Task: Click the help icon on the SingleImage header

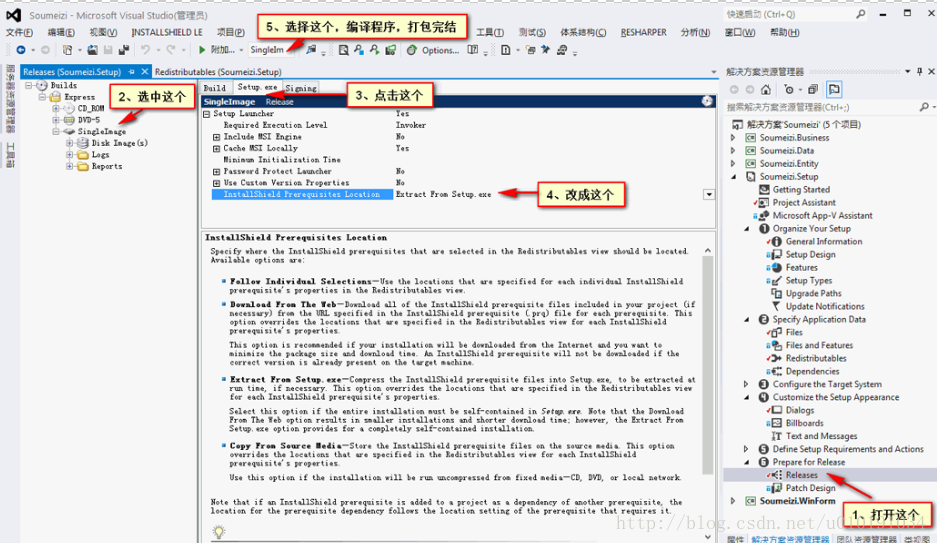Action: pyautogui.click(x=707, y=101)
